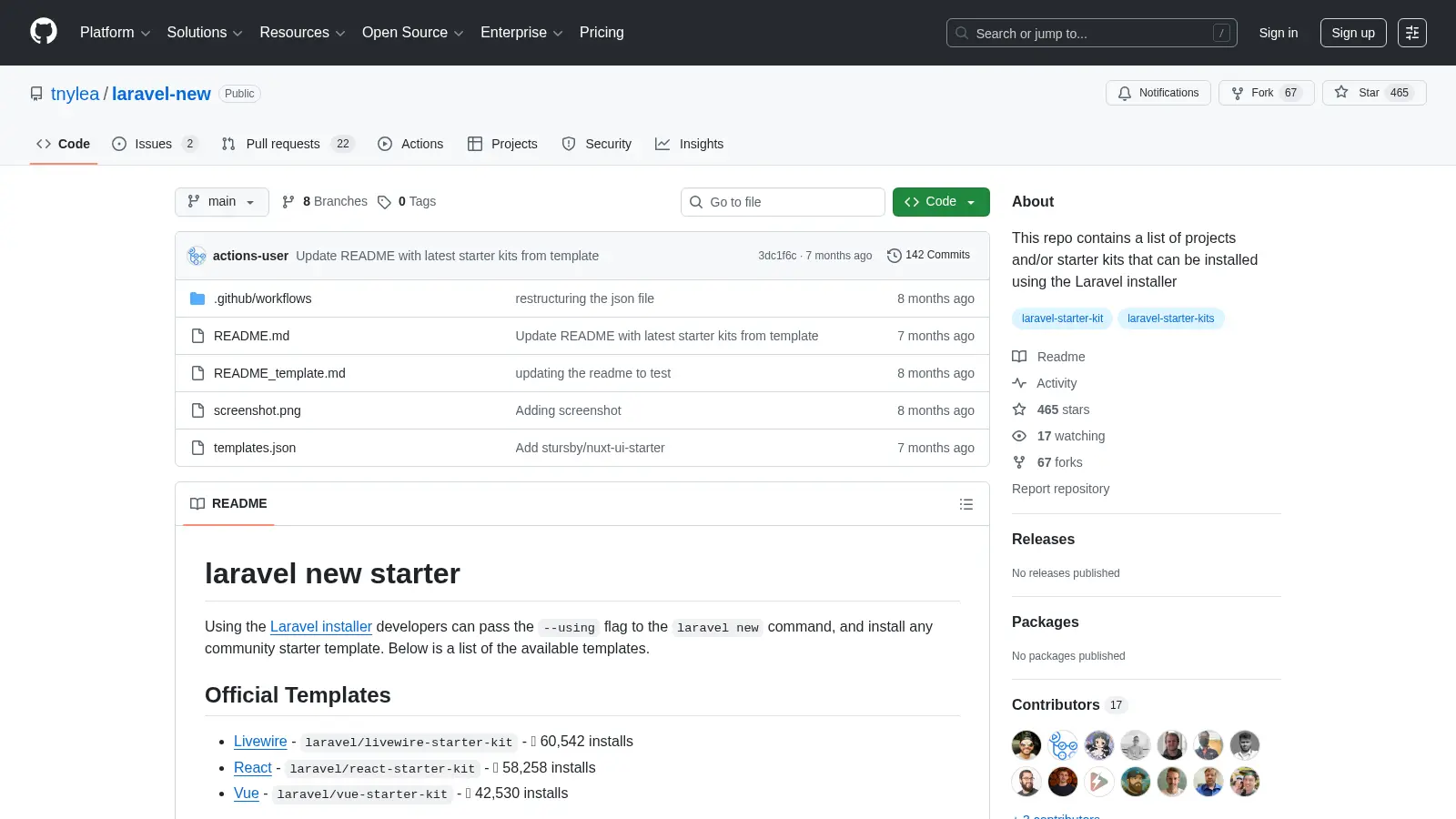The image size is (1456, 819).
Task: Expand the Solutions menu
Action: (x=205, y=33)
